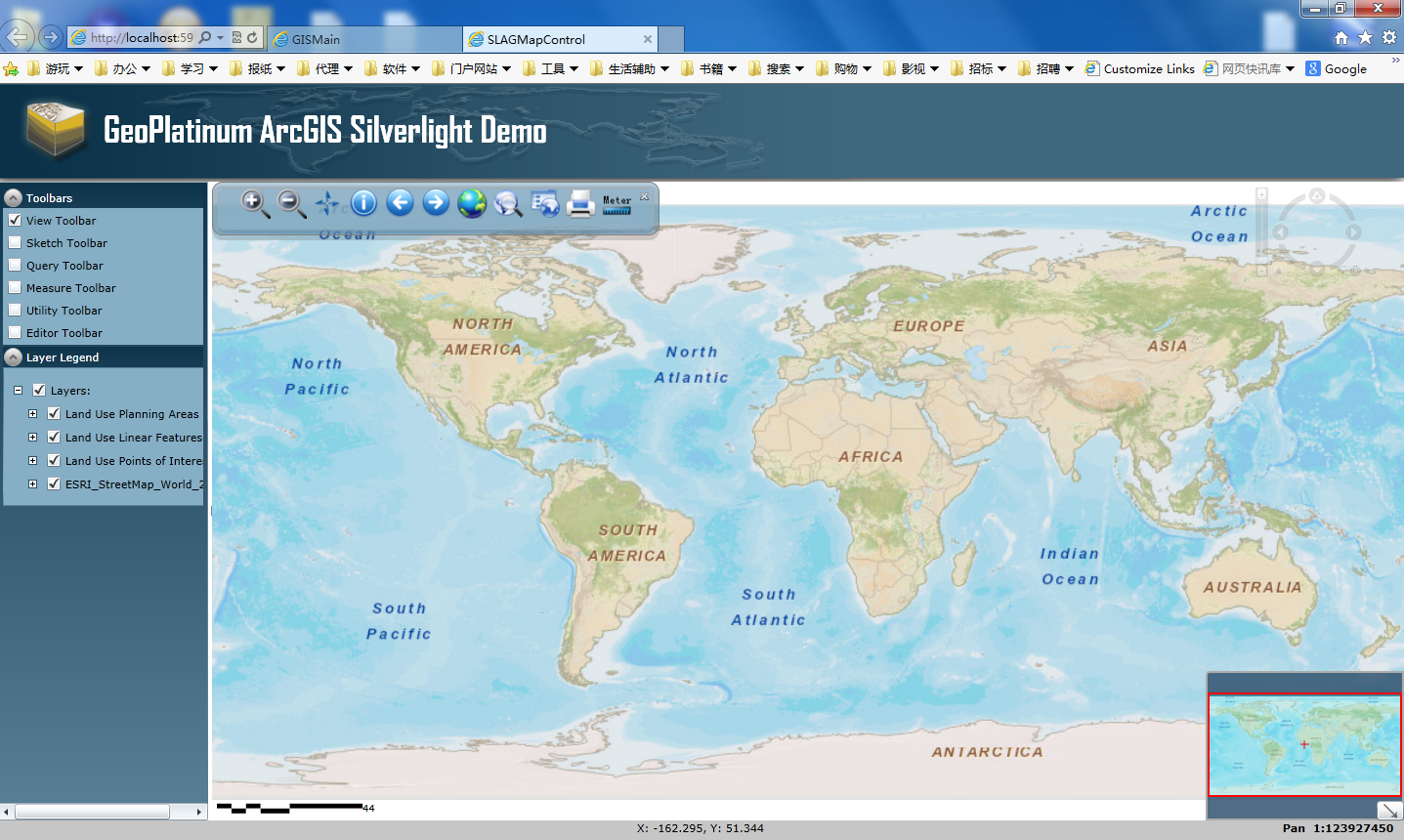
Task: Click the GeoPlatinum logo cube
Action: click(56, 130)
